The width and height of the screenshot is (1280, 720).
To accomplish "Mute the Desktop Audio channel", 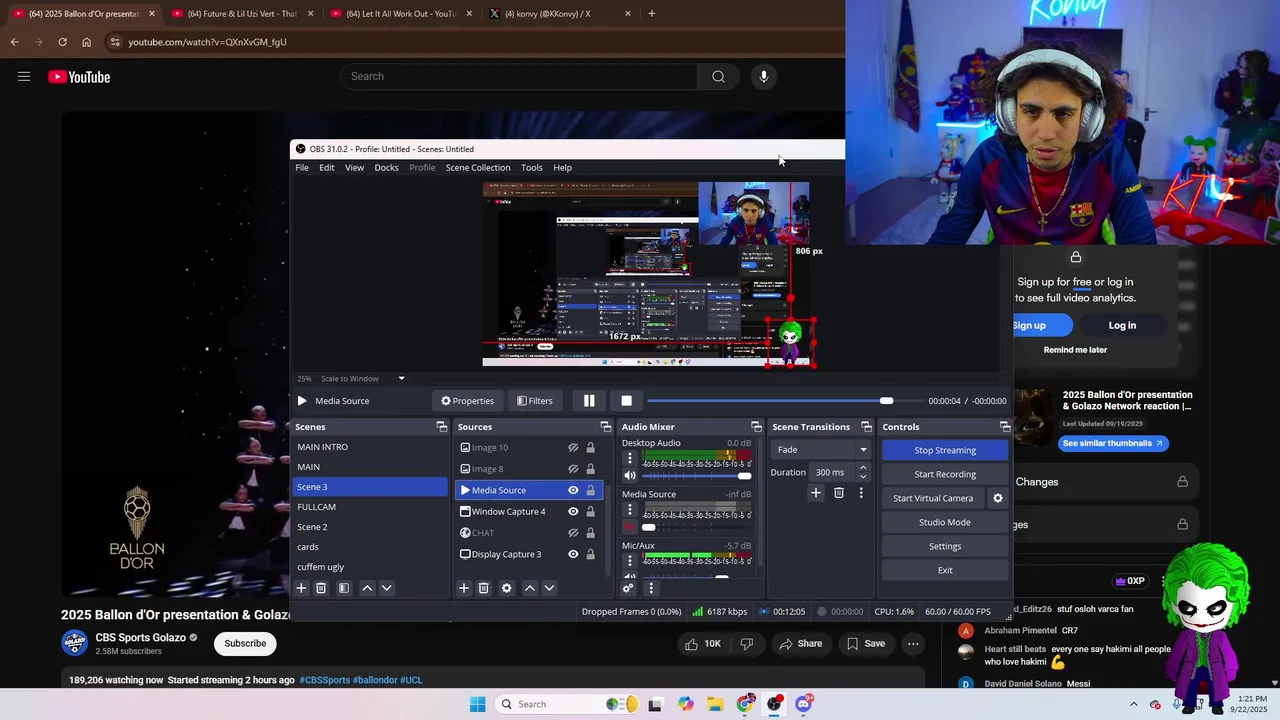I will 630,476.
